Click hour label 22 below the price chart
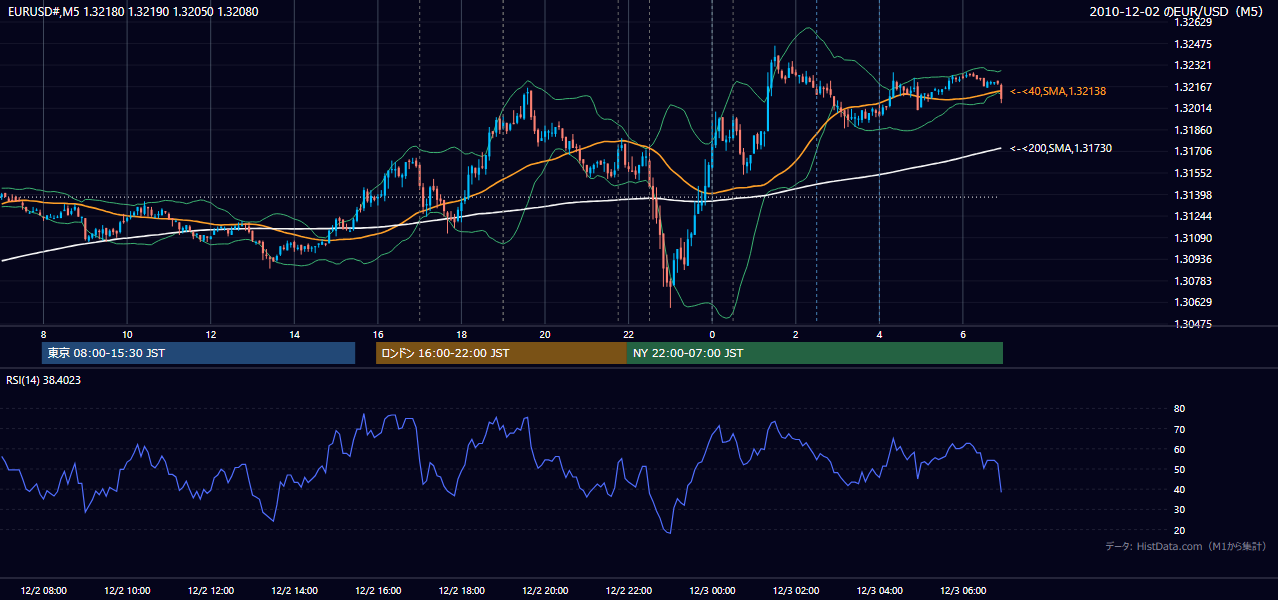 [x=628, y=334]
